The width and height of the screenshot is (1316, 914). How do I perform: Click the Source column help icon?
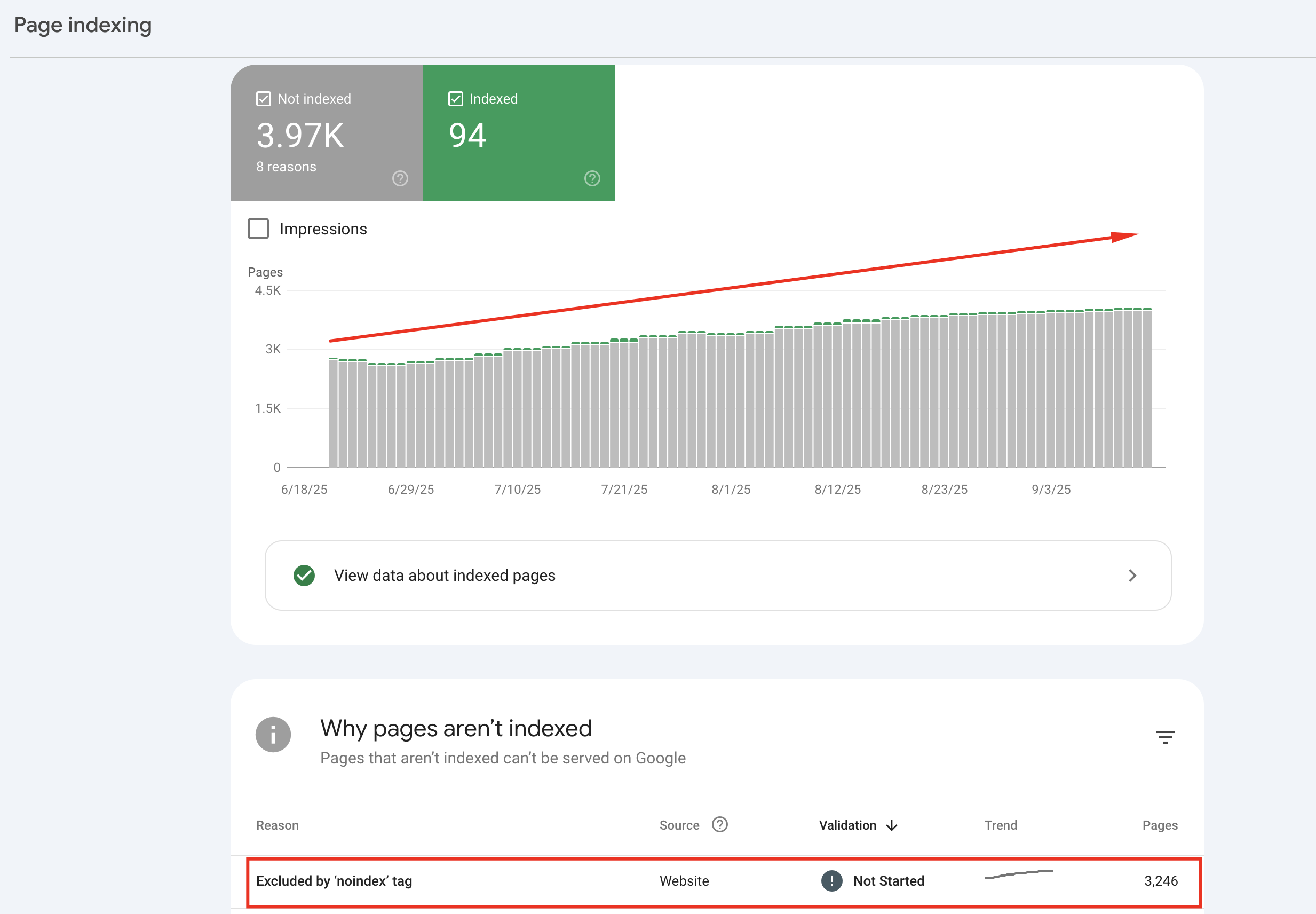pyautogui.click(x=719, y=825)
